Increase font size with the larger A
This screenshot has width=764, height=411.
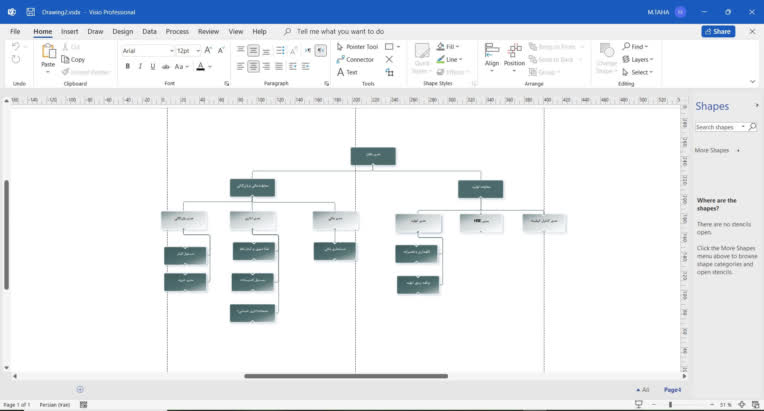(208, 50)
